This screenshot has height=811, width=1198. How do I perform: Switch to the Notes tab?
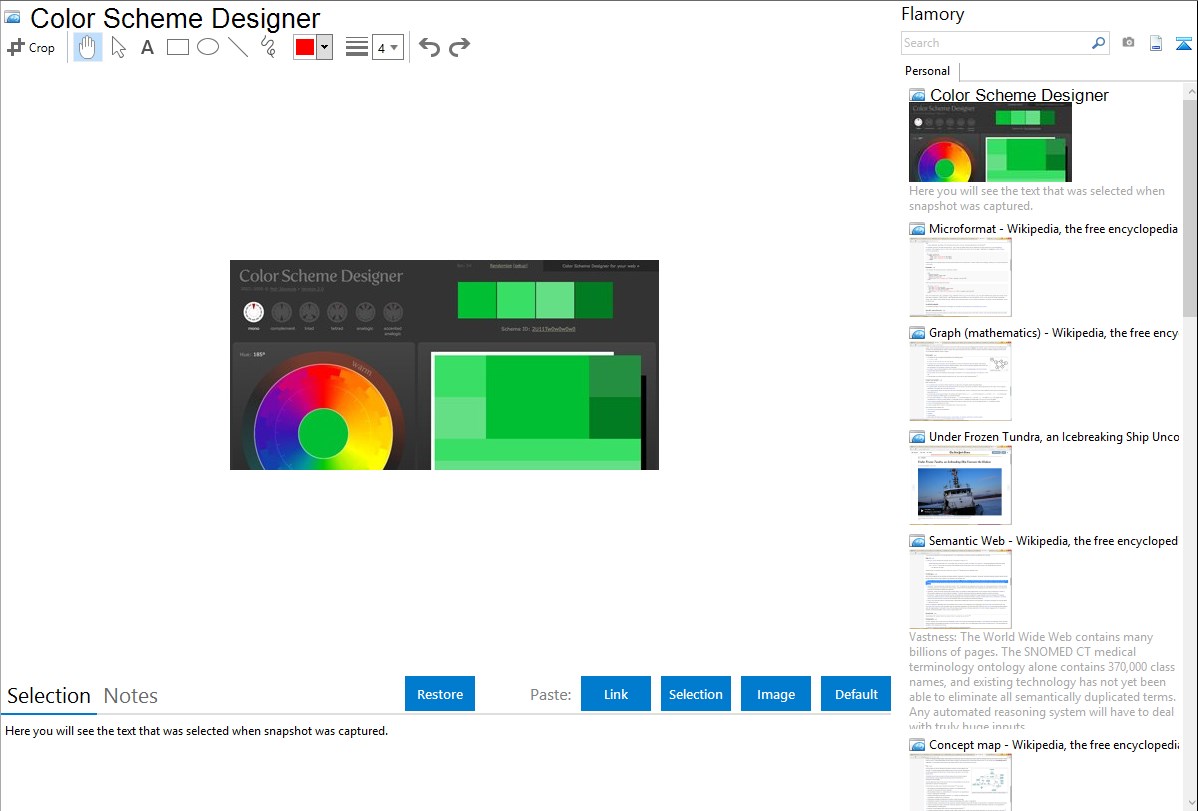tap(131, 696)
